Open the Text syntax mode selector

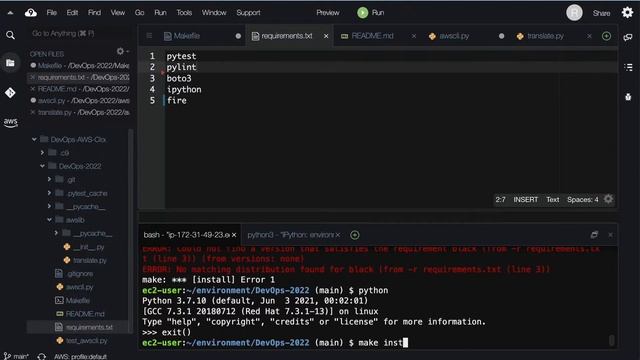pyautogui.click(x=553, y=200)
